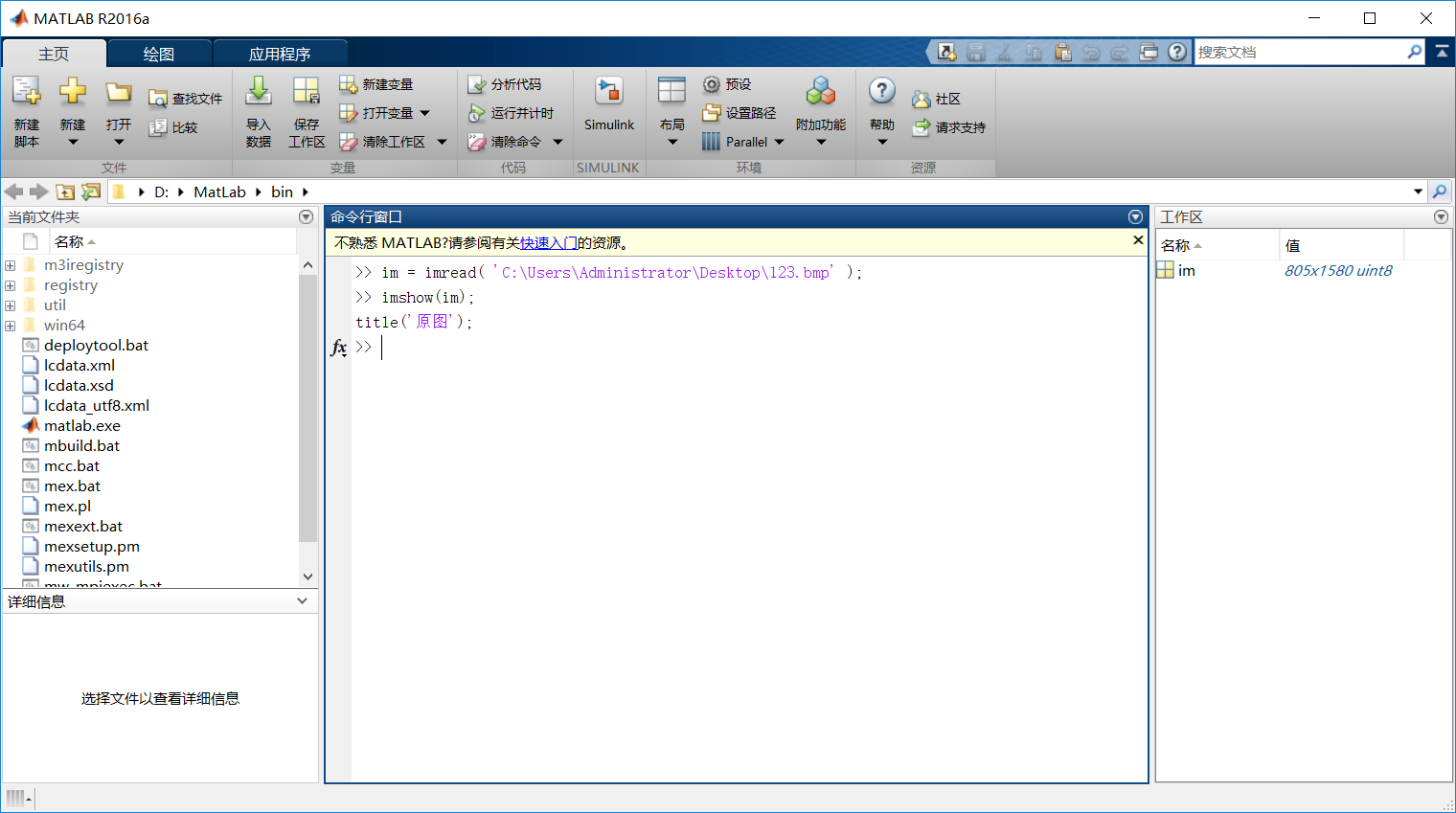Select mexsetup.pm in the file list

[x=92, y=546]
